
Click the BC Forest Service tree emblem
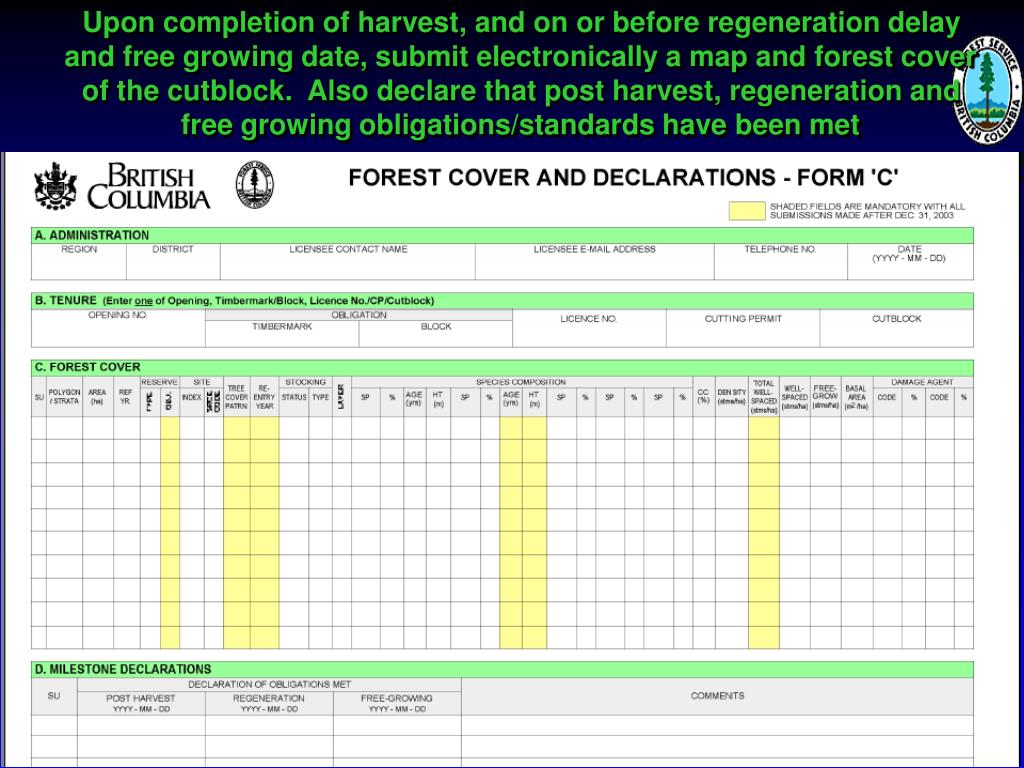click(x=988, y=90)
